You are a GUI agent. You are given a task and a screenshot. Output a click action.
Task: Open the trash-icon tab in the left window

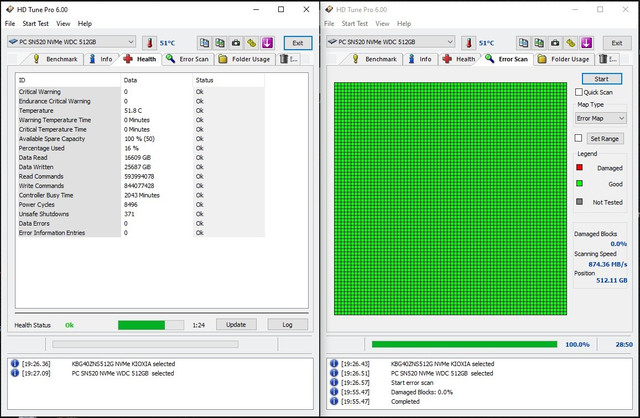point(289,59)
